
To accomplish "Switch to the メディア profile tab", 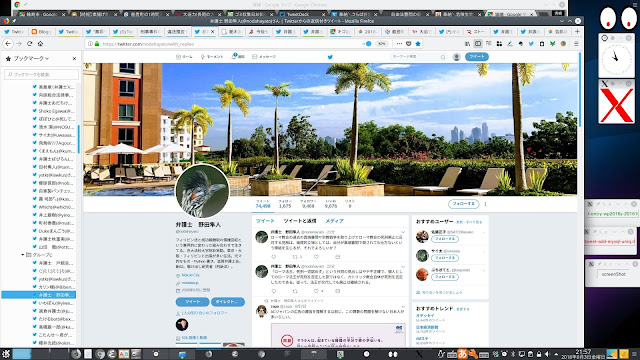I will (334, 221).
